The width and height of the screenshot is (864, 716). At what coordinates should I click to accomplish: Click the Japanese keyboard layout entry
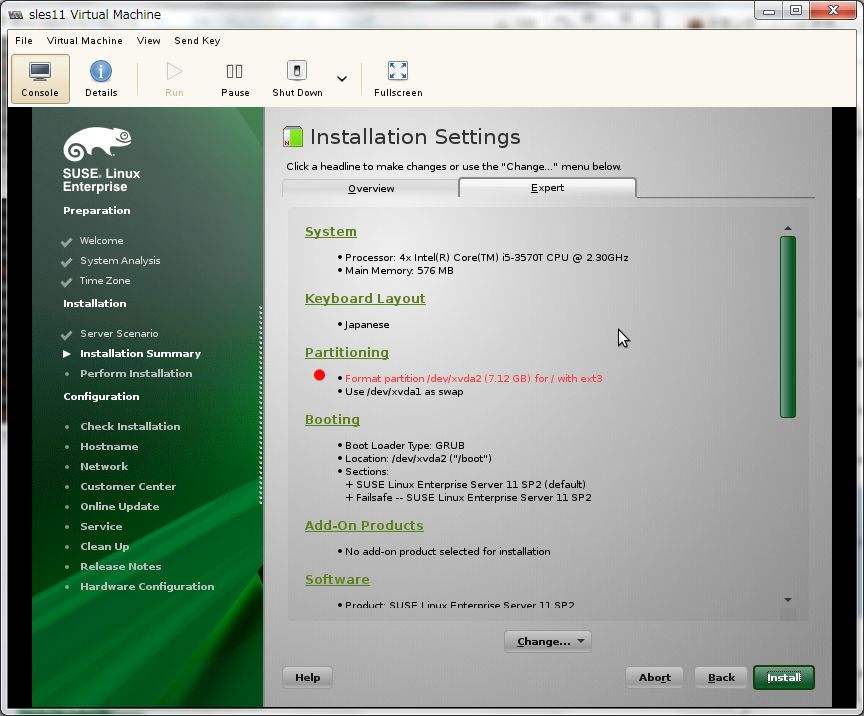[366, 325]
